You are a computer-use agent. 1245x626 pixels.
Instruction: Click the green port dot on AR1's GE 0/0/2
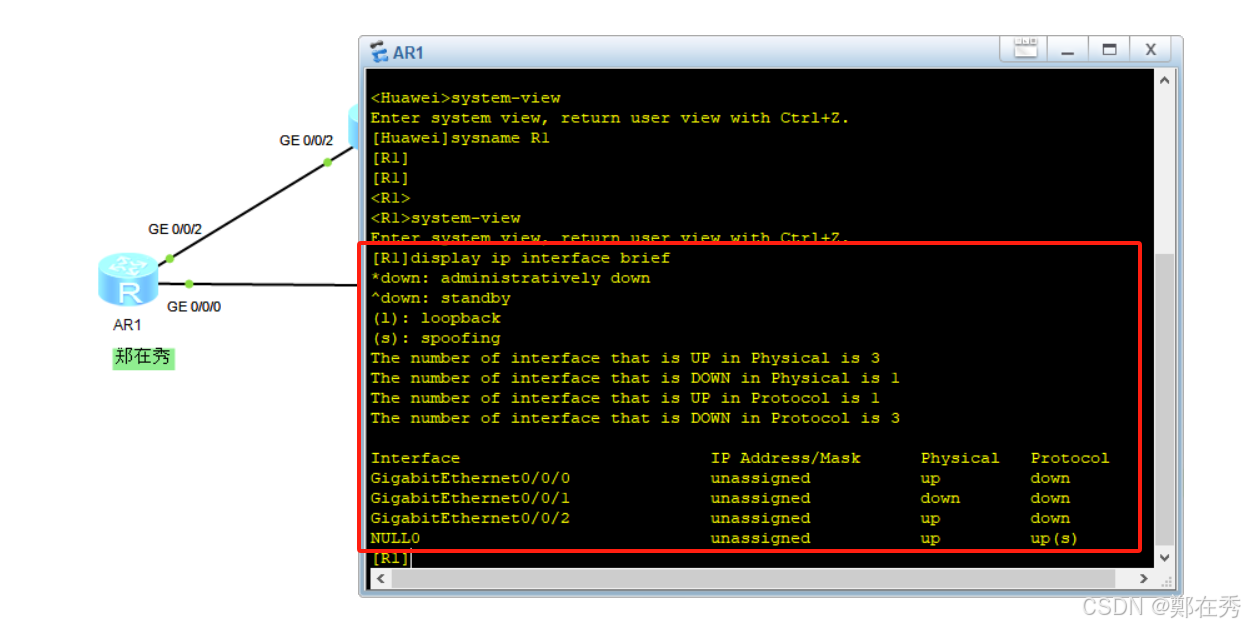pyautogui.click(x=170, y=258)
